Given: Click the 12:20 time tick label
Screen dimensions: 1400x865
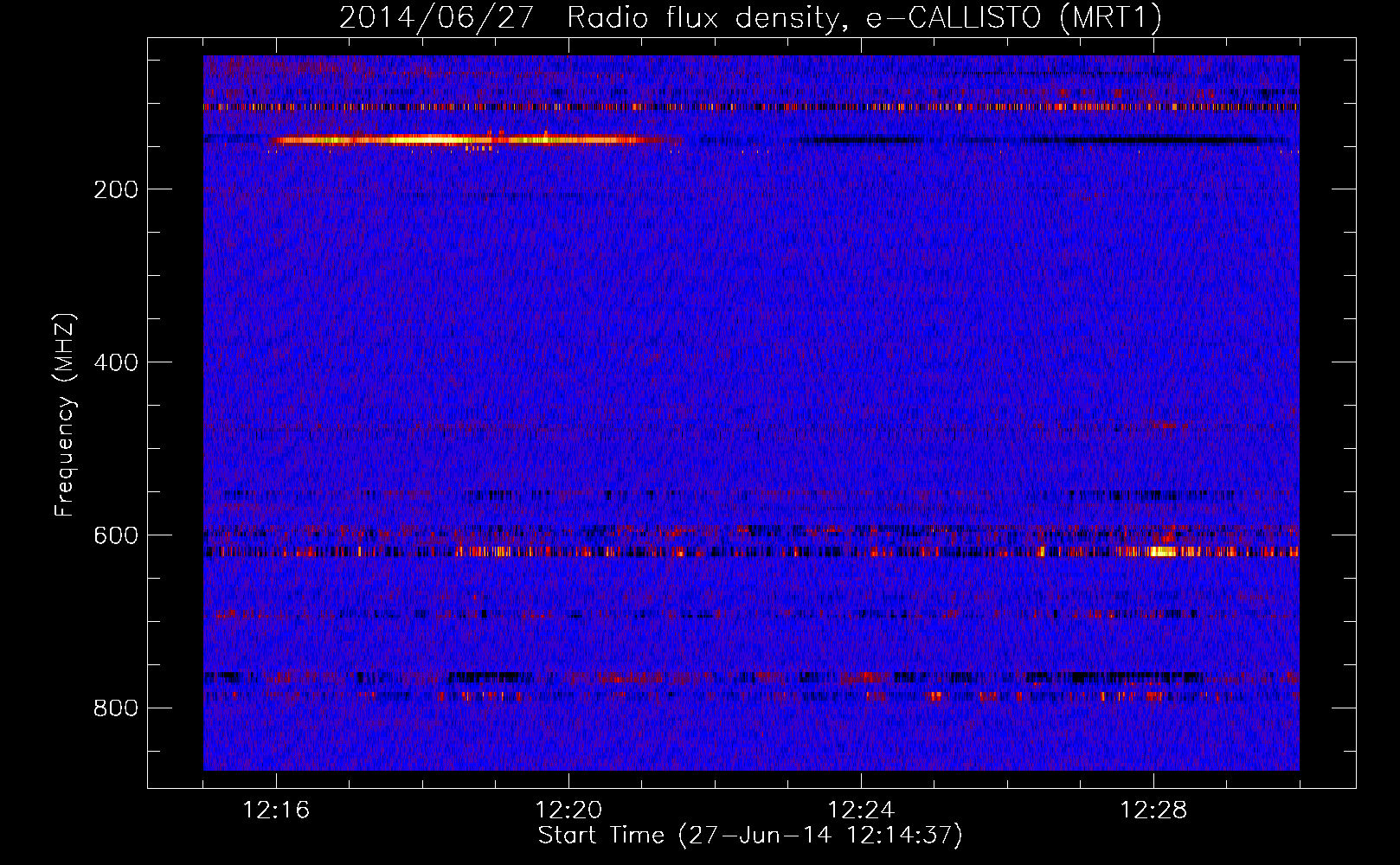Looking at the screenshot, I should [568, 811].
